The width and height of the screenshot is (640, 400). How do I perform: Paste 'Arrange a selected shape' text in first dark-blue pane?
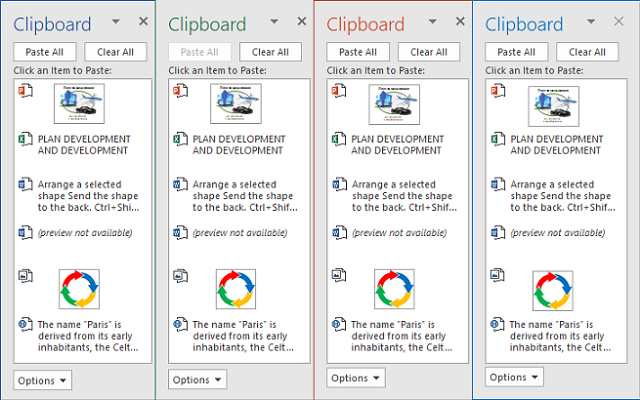(88, 196)
